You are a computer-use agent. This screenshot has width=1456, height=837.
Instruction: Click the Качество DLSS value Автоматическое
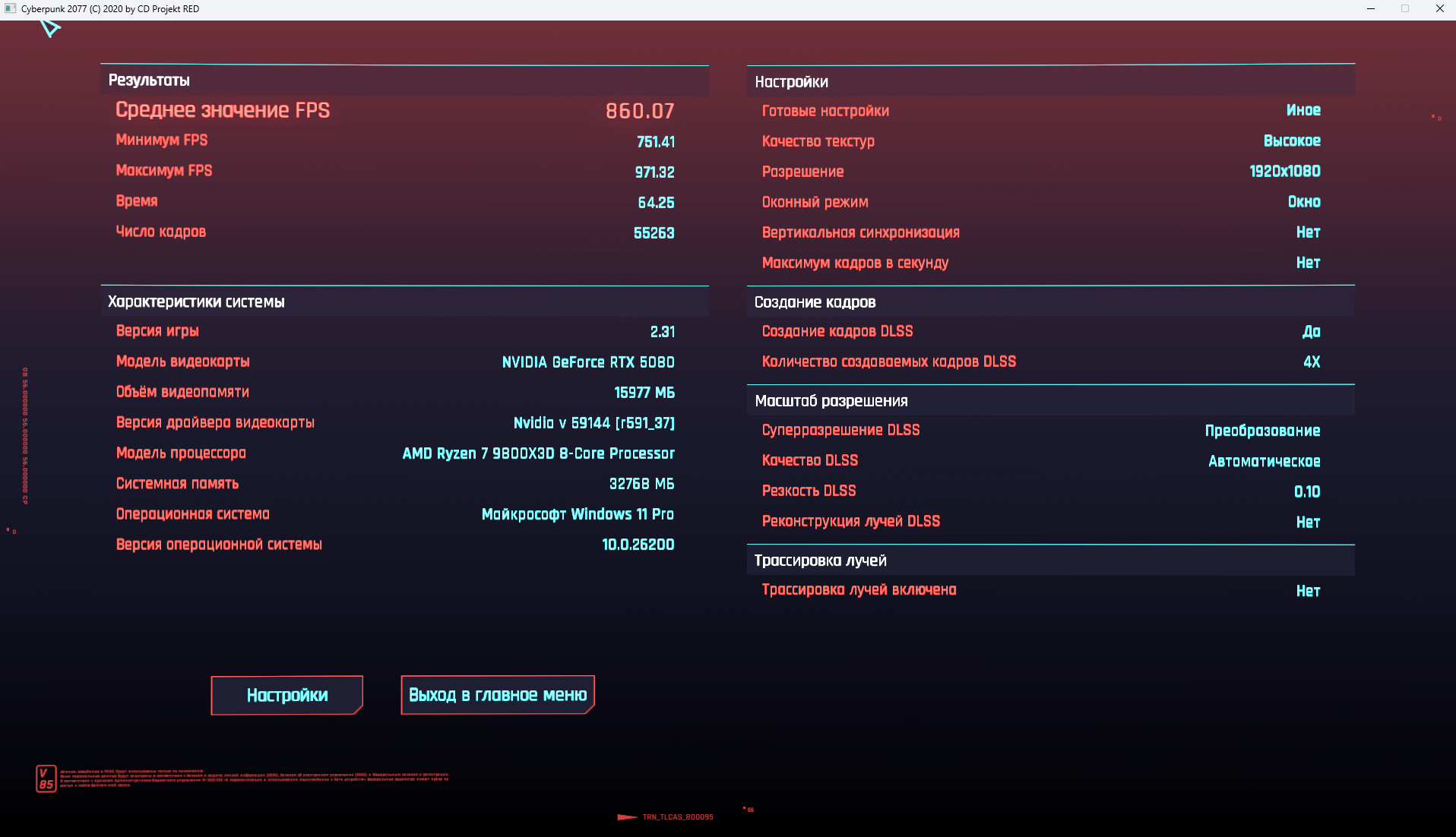click(x=1265, y=461)
